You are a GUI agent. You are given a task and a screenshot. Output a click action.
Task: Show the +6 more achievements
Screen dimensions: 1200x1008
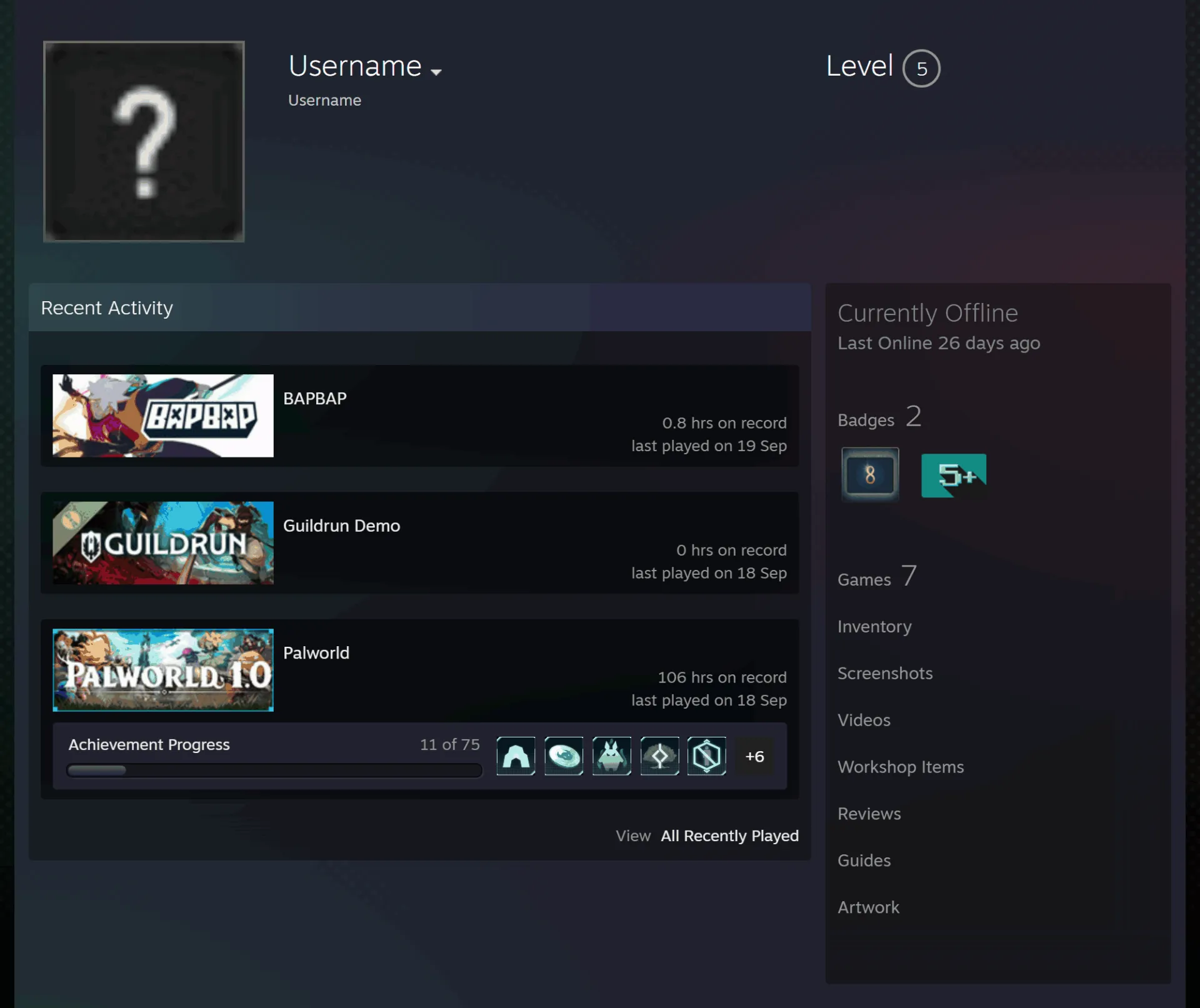click(x=754, y=756)
